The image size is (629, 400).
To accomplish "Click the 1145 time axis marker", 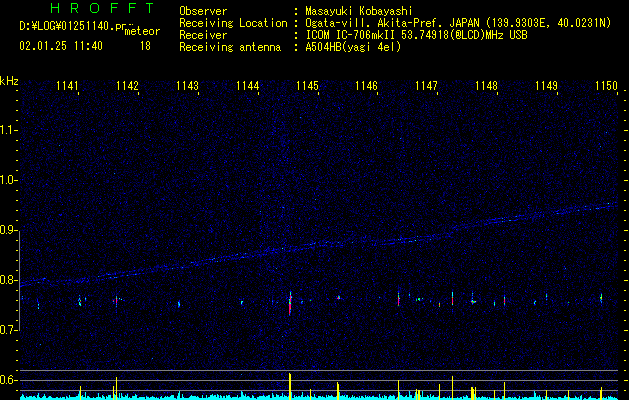I will pyautogui.click(x=307, y=86).
